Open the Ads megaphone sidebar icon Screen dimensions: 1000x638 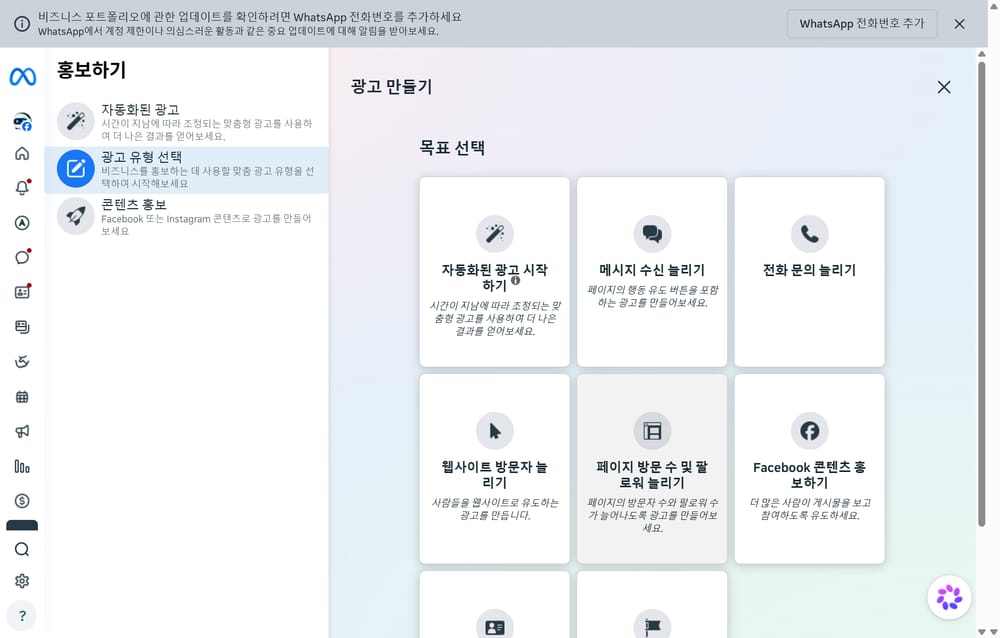click(x=22, y=432)
